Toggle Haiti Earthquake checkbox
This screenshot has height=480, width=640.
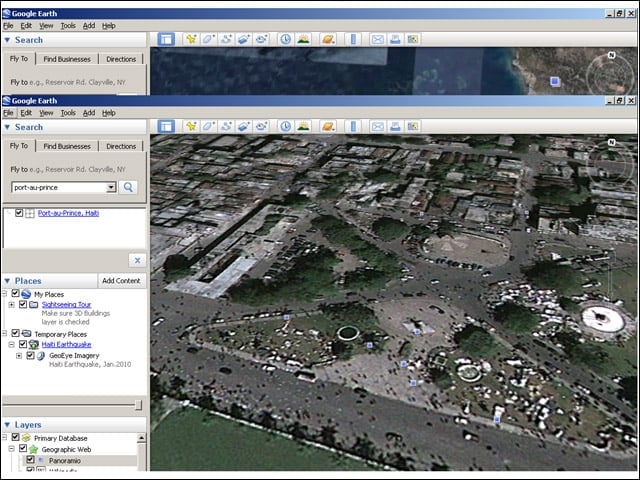[x=23, y=344]
